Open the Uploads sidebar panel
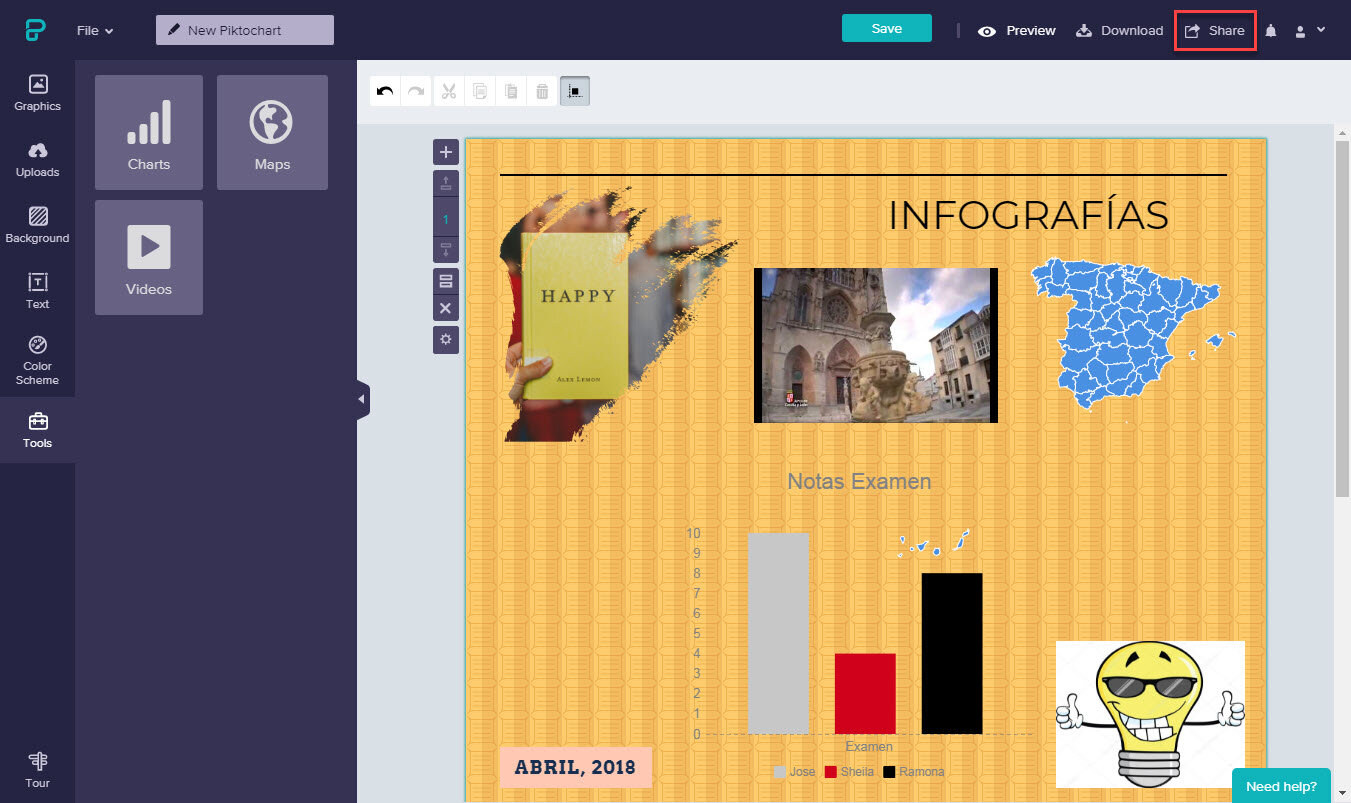 coord(37,159)
